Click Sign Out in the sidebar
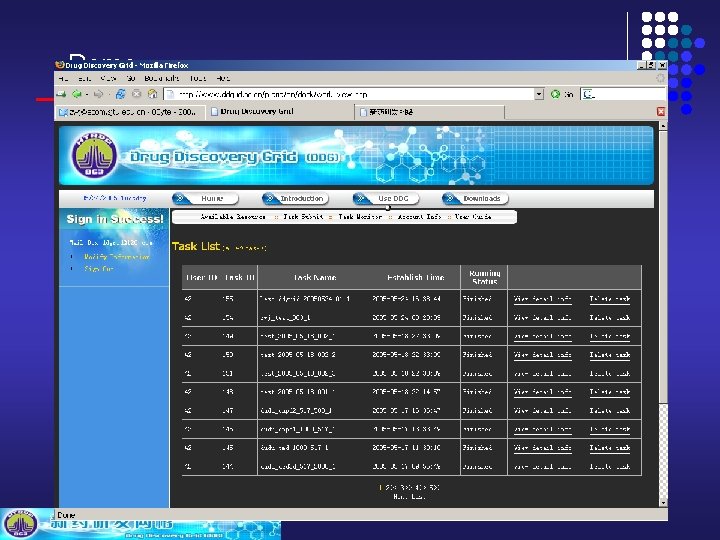The width and height of the screenshot is (720, 540). click(x=99, y=269)
